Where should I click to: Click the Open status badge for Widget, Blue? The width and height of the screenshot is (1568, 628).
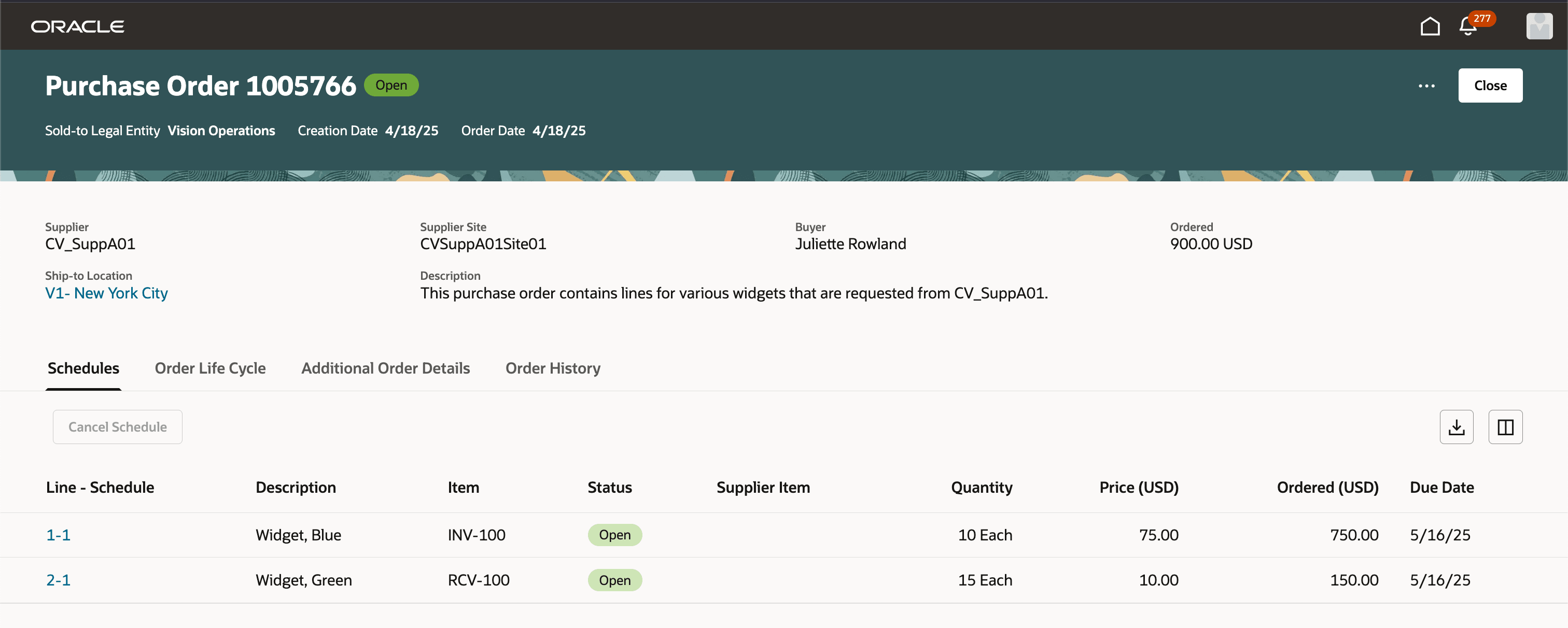(x=615, y=534)
